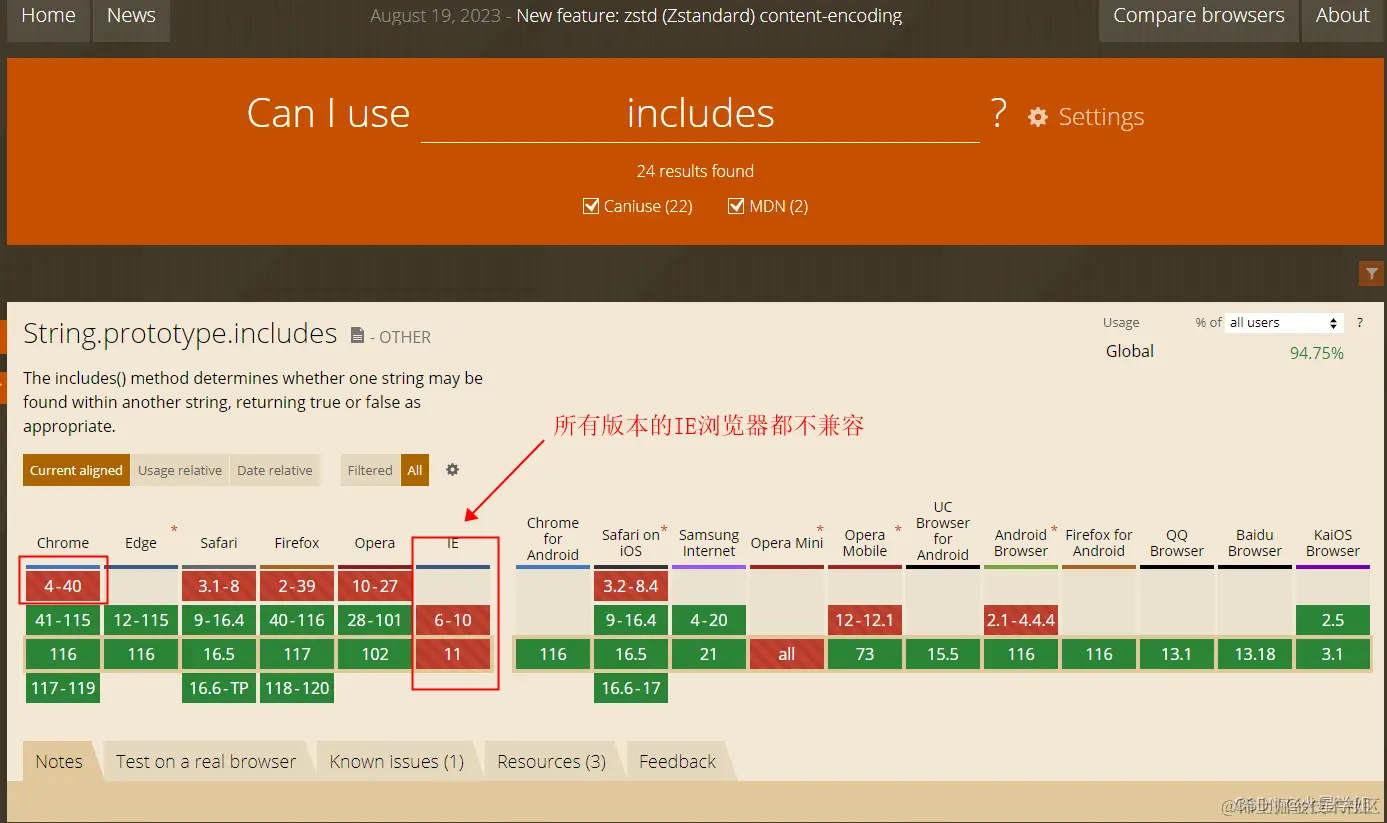Toggle the Caniuse (22) checkbox
The image size is (1387, 823).
(591, 206)
